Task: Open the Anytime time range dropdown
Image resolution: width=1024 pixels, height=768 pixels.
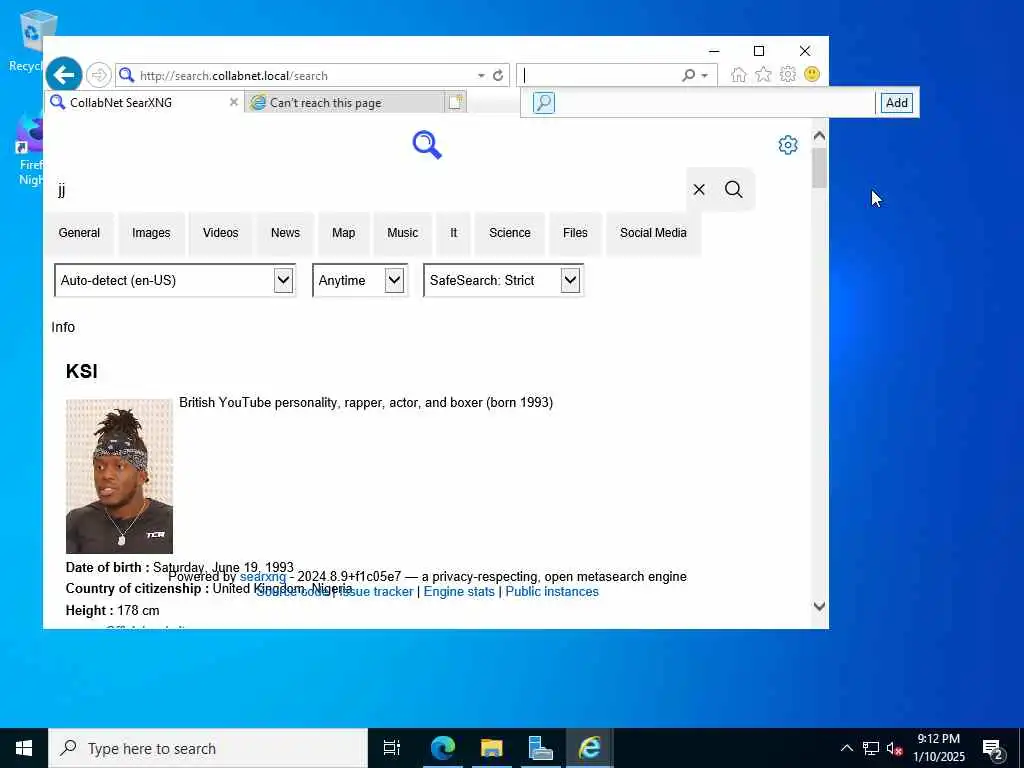Action: pyautogui.click(x=360, y=280)
